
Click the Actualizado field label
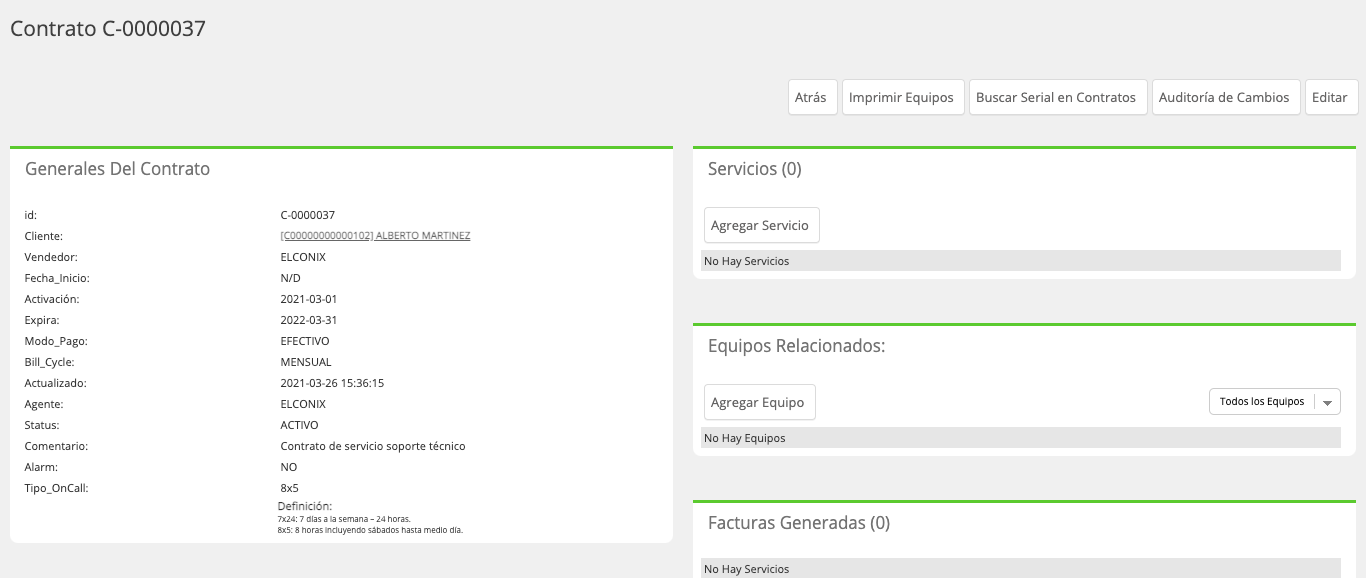click(x=56, y=383)
